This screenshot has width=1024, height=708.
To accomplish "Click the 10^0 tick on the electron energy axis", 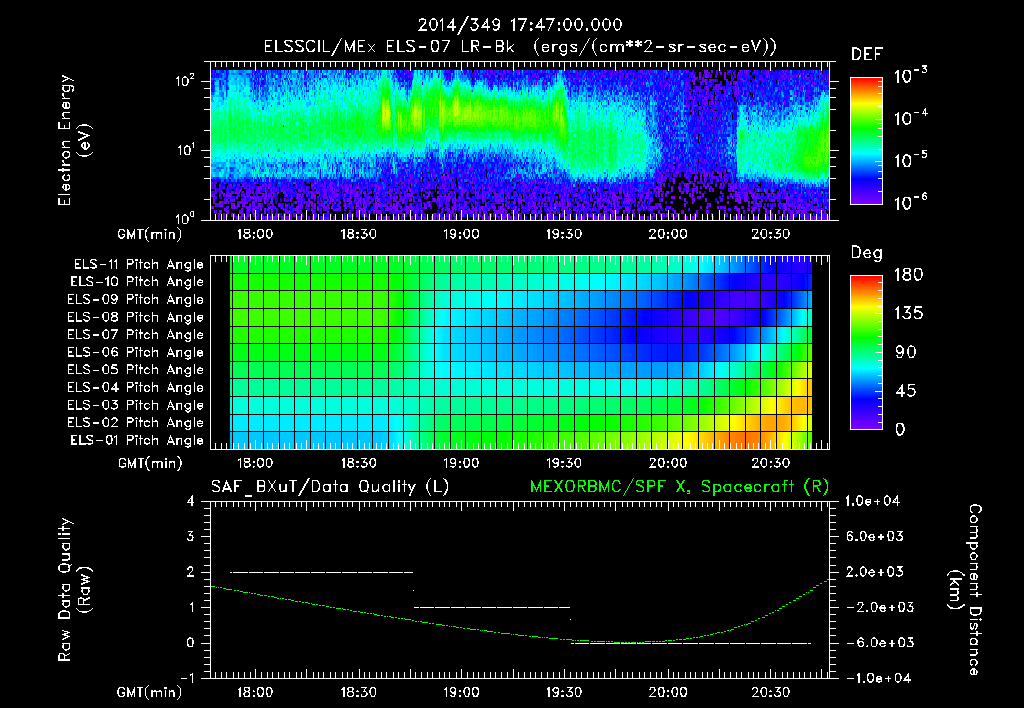I will (x=185, y=217).
